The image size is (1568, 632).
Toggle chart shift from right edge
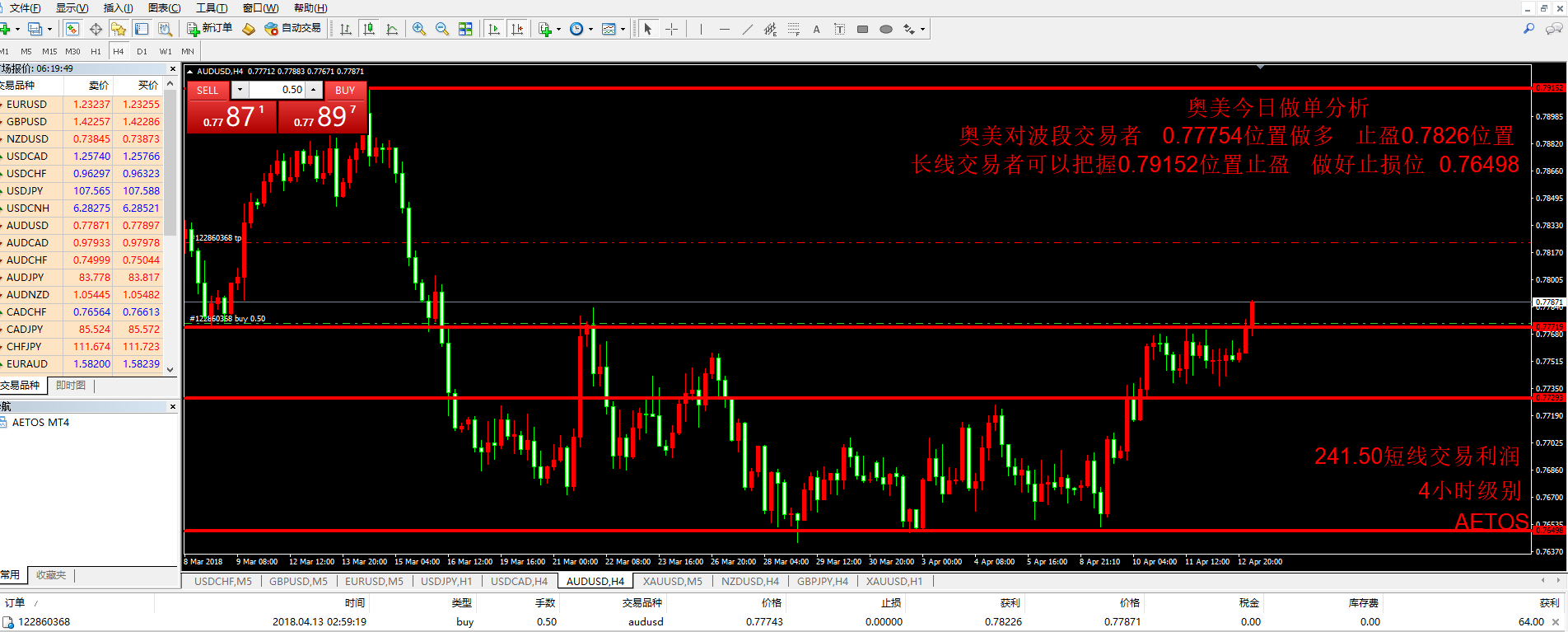pyautogui.click(x=517, y=29)
